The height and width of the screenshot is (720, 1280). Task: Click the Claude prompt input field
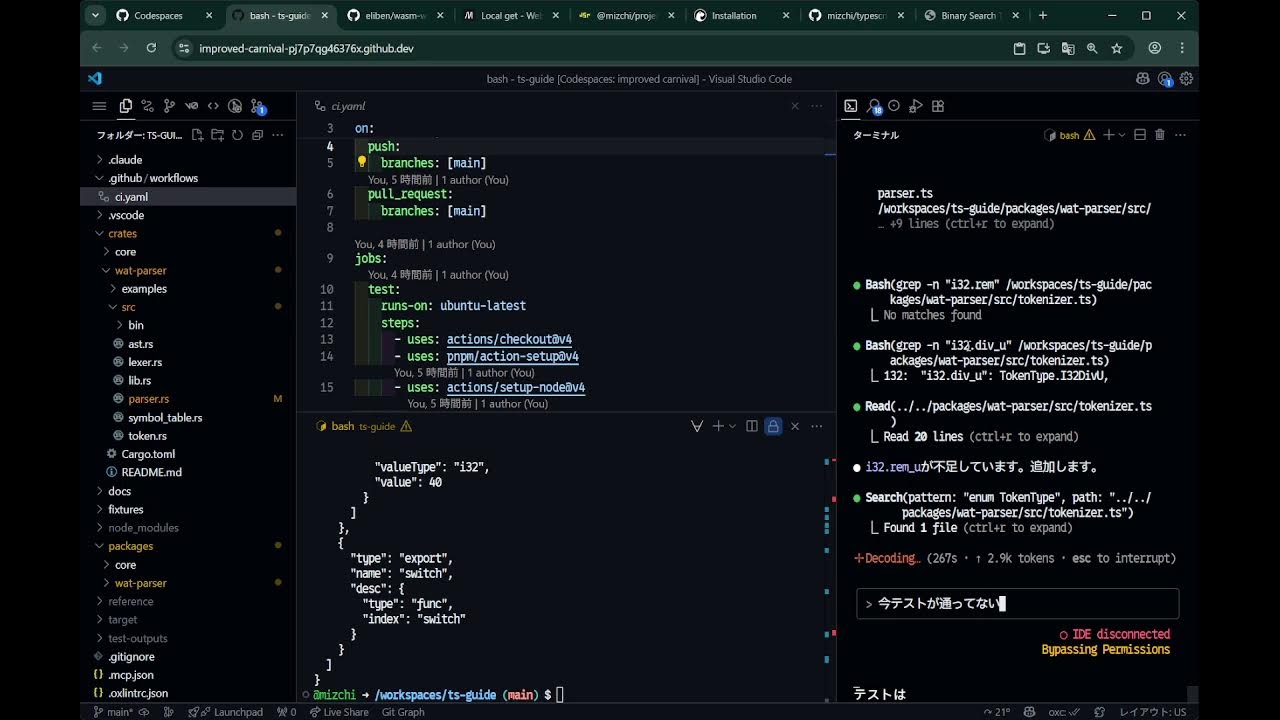[x=1018, y=604]
